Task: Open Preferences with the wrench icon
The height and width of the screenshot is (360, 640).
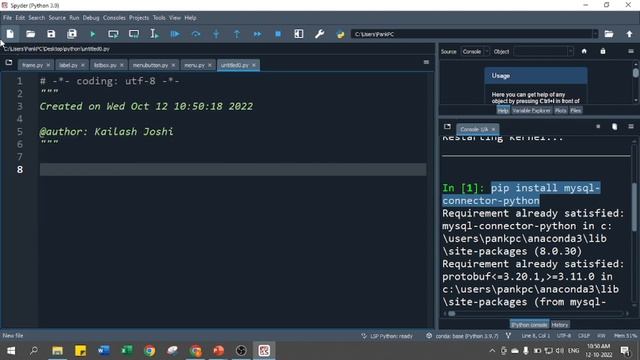Action: (x=320, y=34)
